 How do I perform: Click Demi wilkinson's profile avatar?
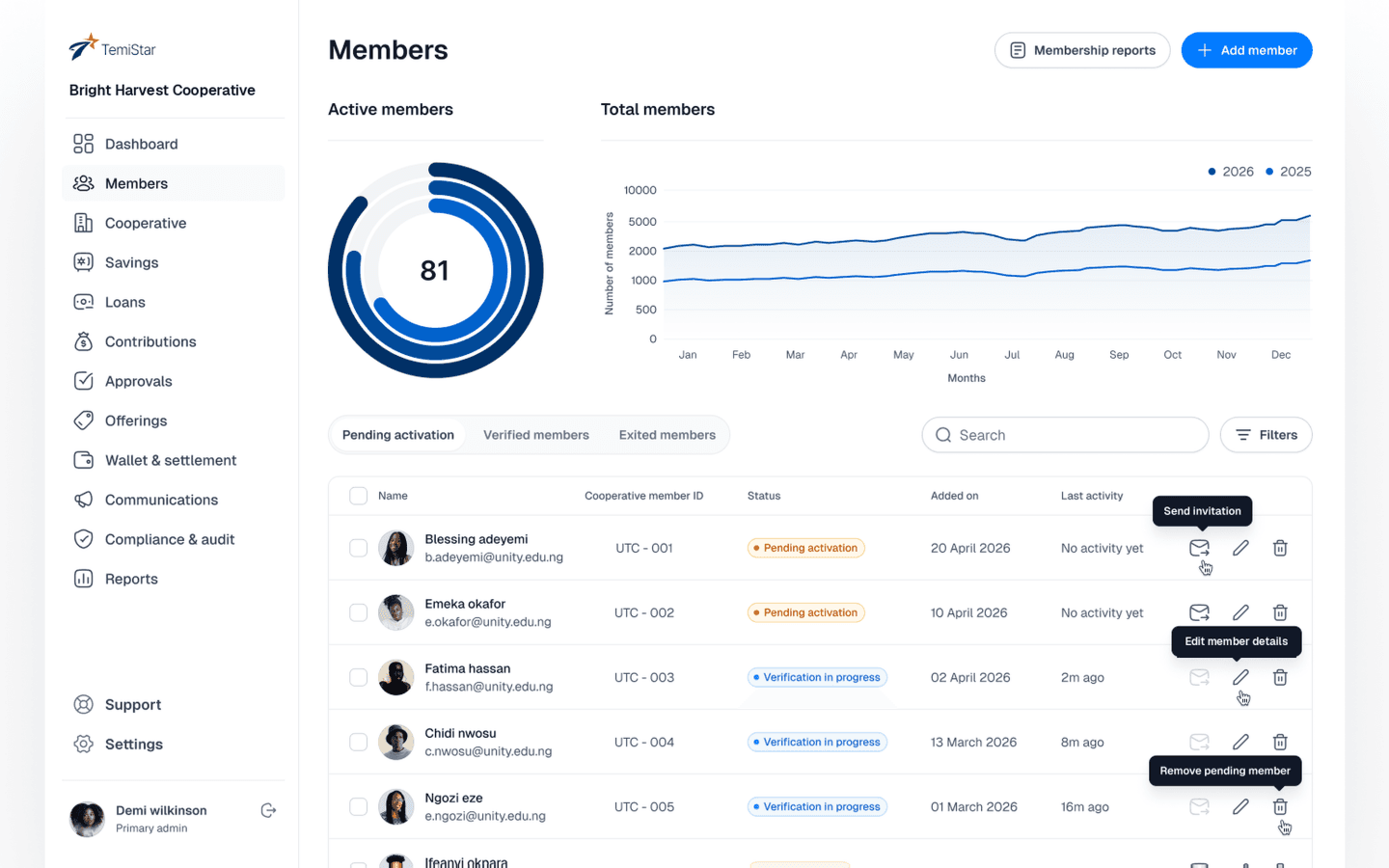pyautogui.click(x=87, y=819)
